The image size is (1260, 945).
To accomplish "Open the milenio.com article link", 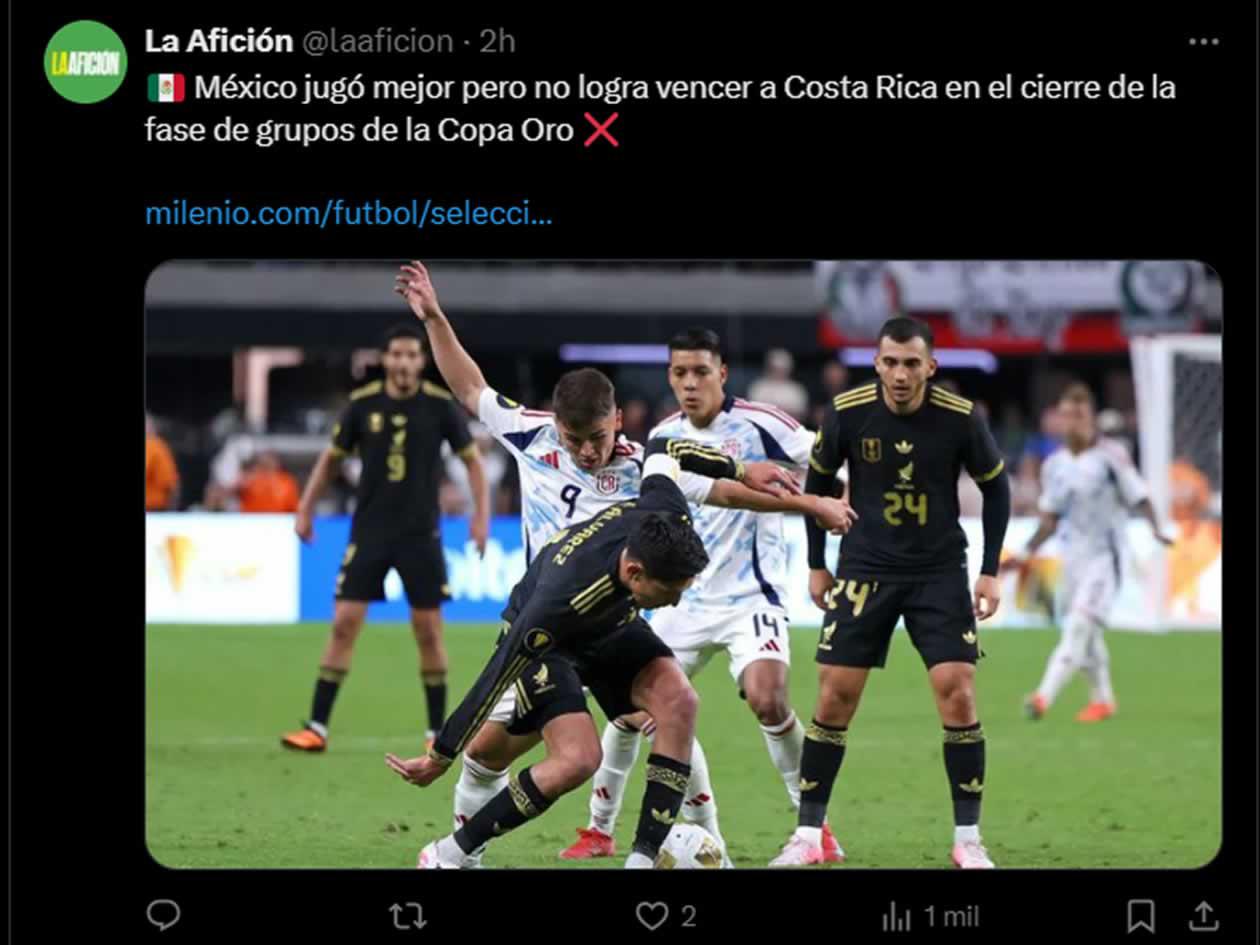I will click(x=349, y=213).
